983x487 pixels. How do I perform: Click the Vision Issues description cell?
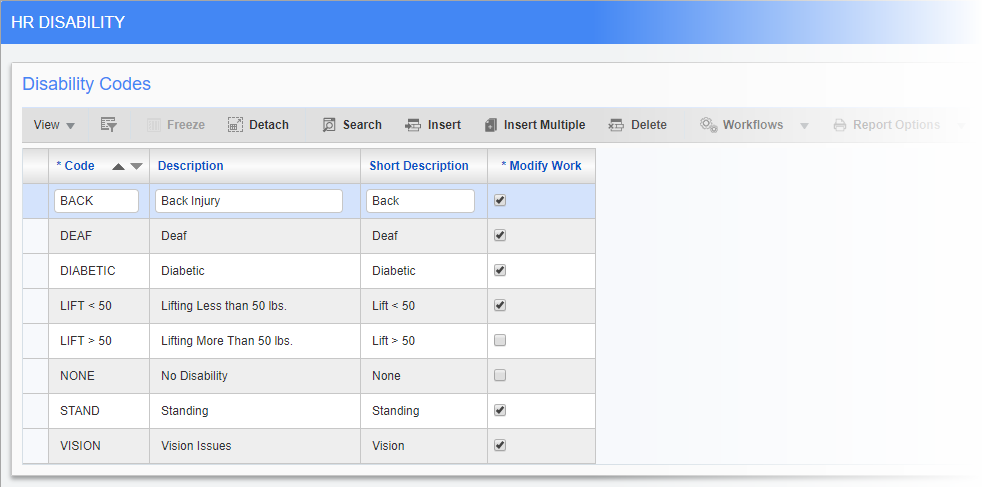pyautogui.click(x=255, y=446)
